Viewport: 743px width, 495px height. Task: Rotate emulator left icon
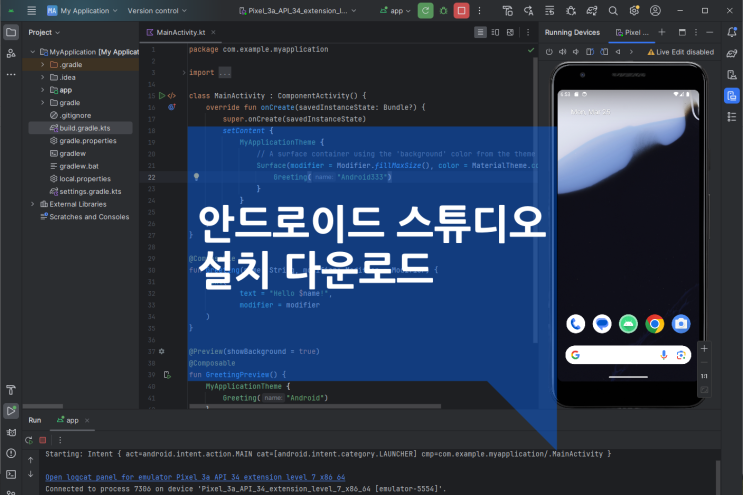click(590, 52)
